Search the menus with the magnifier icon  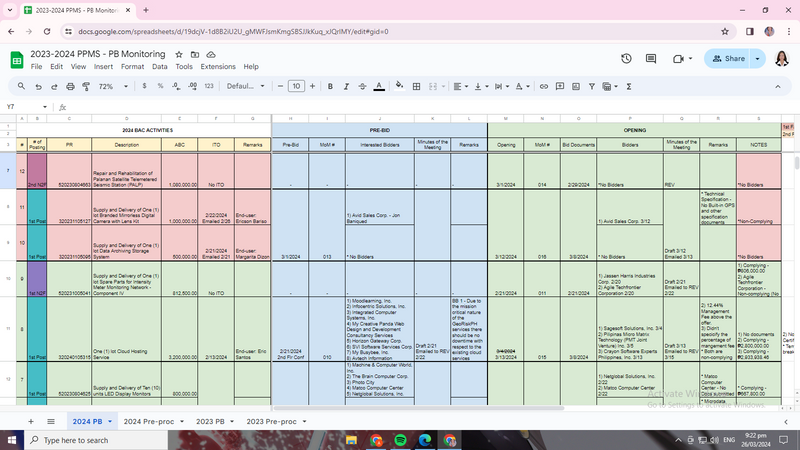(21, 86)
